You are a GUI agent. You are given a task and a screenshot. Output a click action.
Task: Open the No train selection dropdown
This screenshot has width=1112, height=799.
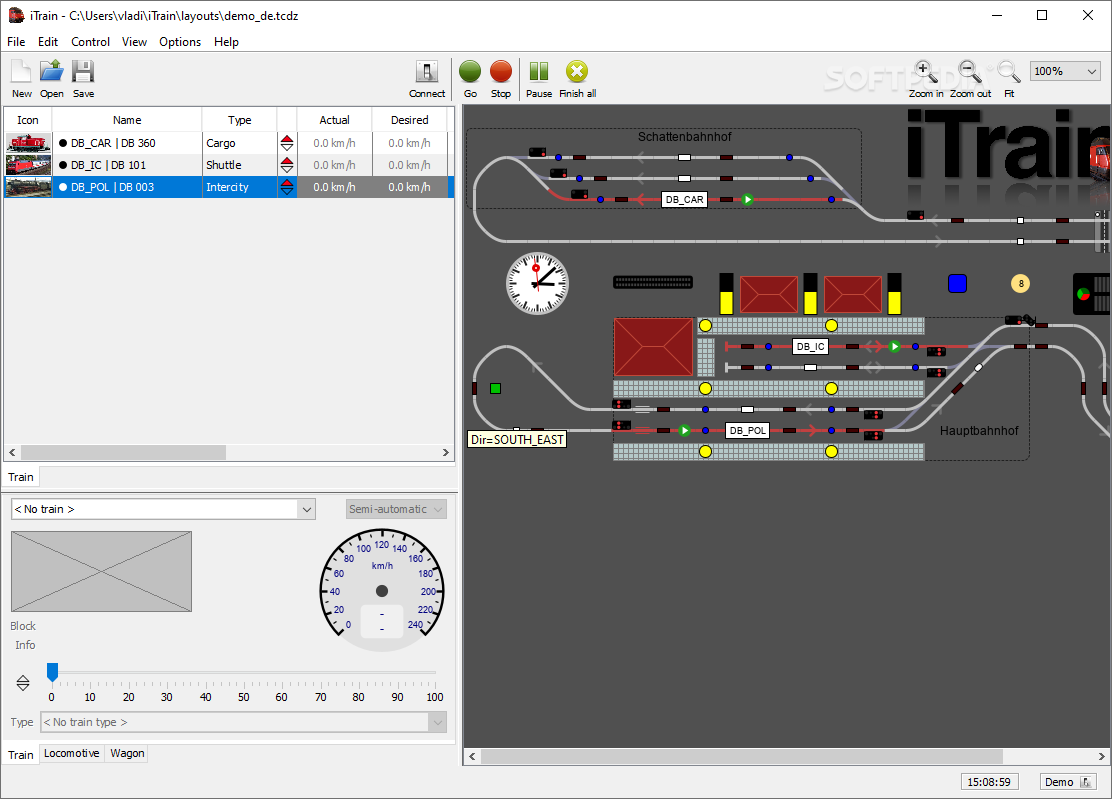click(x=163, y=509)
